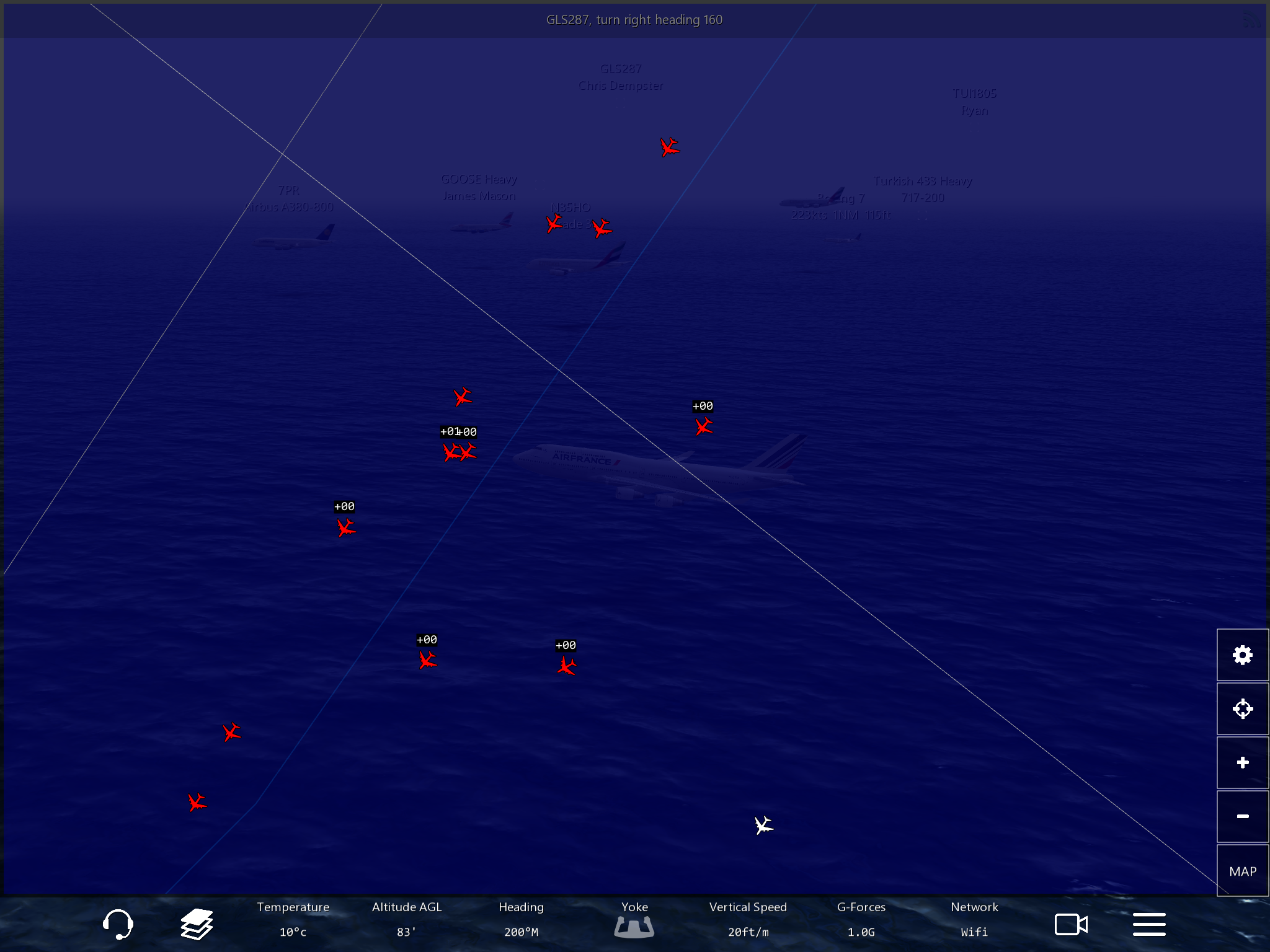Zoom in the map with plus
Viewport: 1270px width, 952px height.
(1242, 762)
